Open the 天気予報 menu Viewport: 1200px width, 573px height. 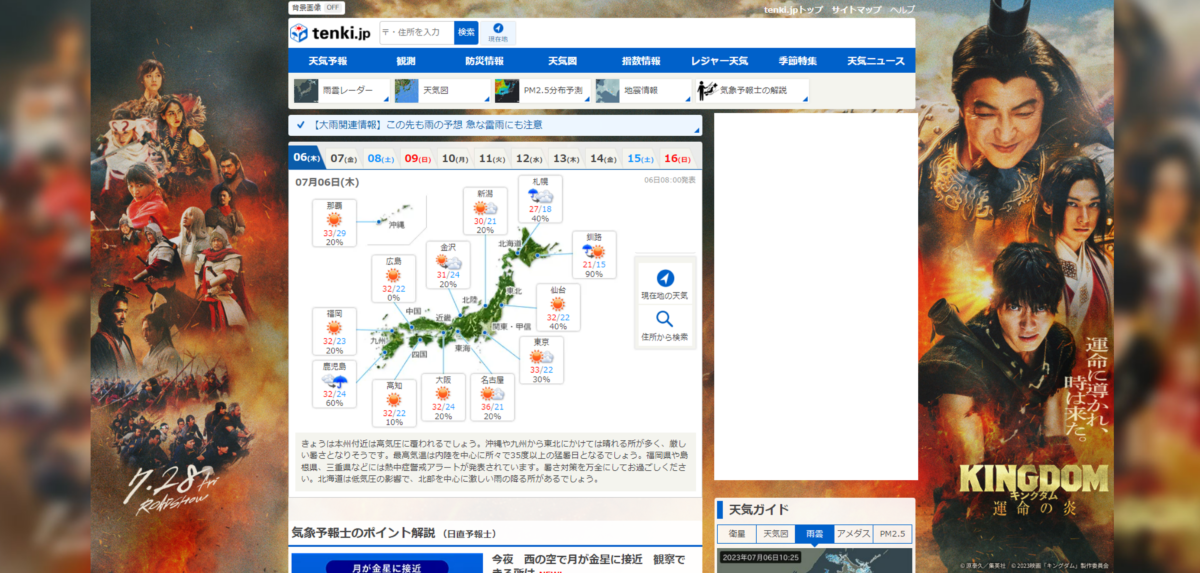pos(328,61)
